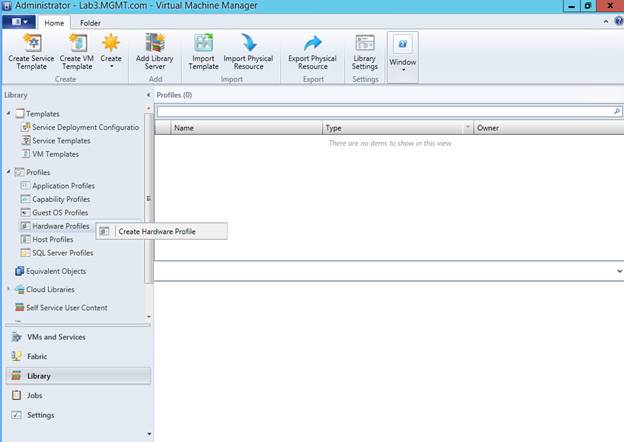
Task: Collapse the Templates tree node
Action: tap(8, 113)
